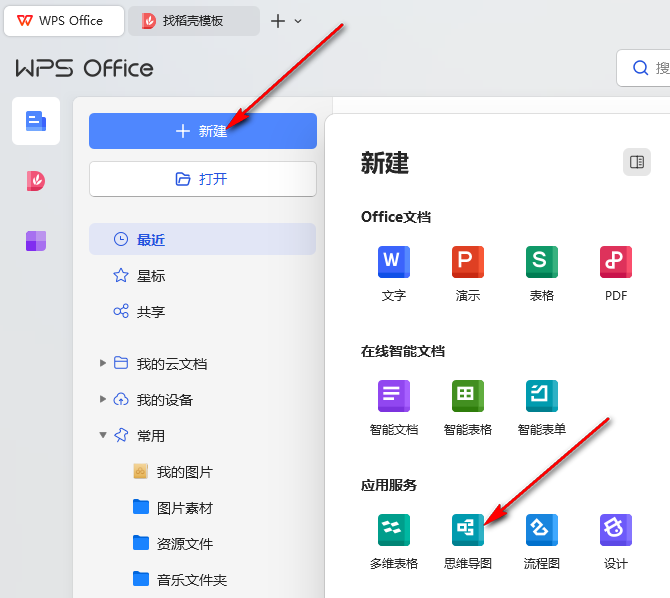The image size is (670, 598).
Task: Create a new 文字 Word document
Action: (x=394, y=273)
